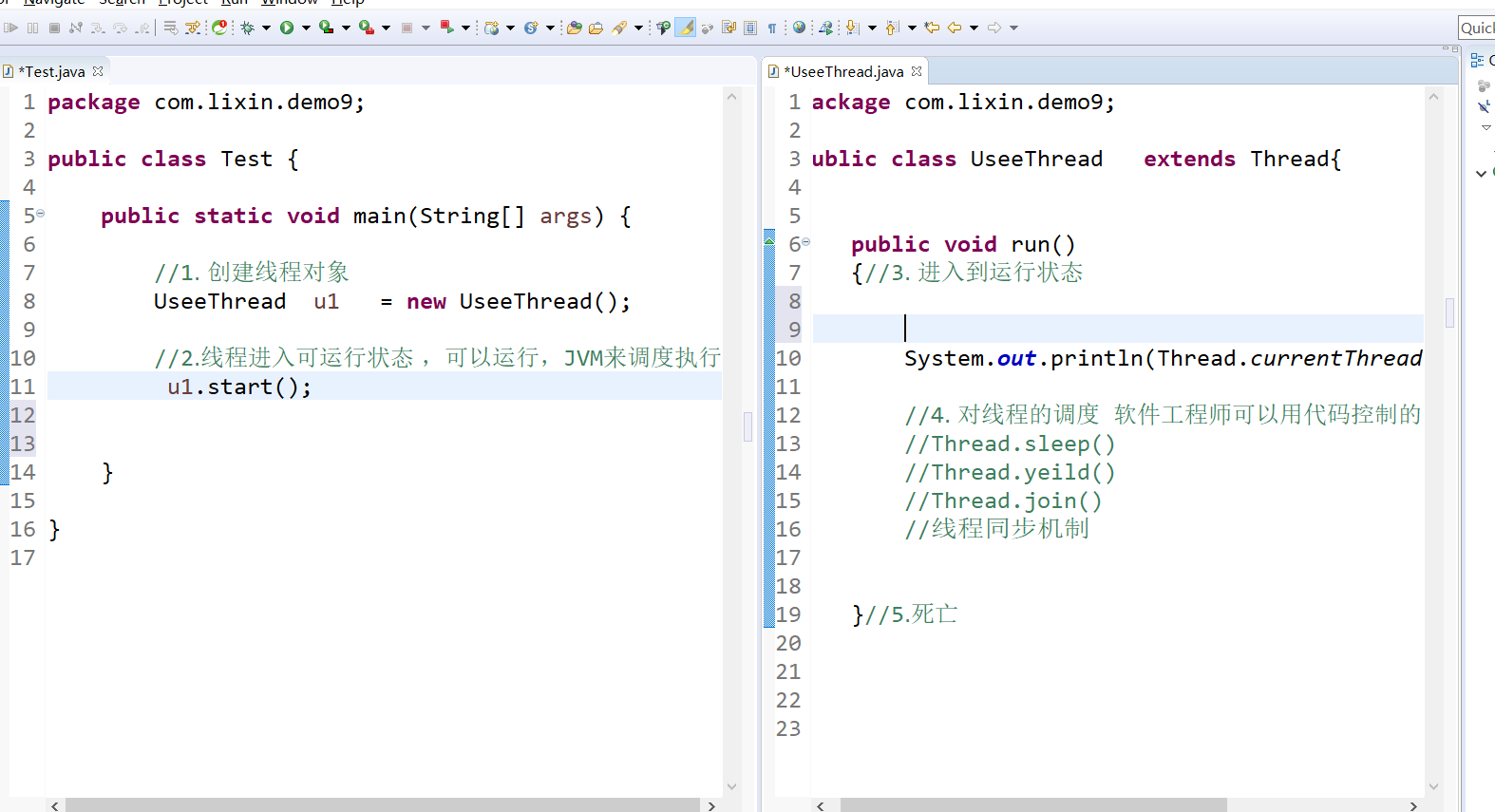Click the web browser globe icon
This screenshot has height=812, width=1495.
point(799,28)
